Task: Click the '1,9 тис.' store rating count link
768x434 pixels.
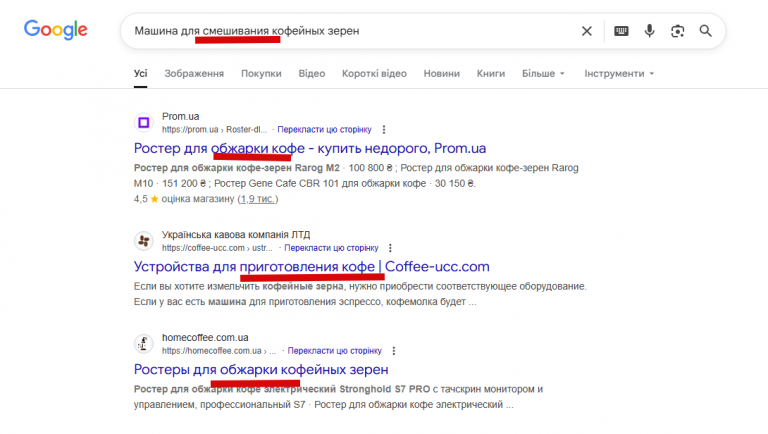Action: point(258,199)
